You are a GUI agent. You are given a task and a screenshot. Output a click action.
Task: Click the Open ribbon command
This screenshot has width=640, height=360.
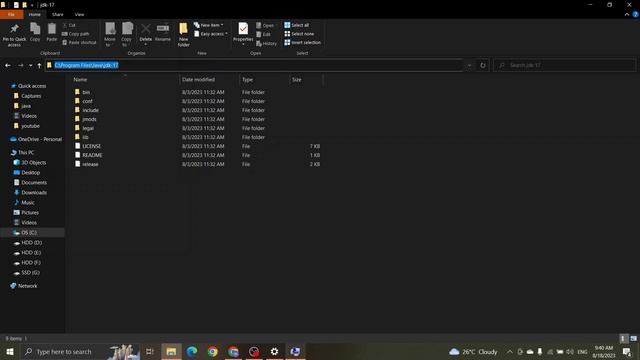265,25
